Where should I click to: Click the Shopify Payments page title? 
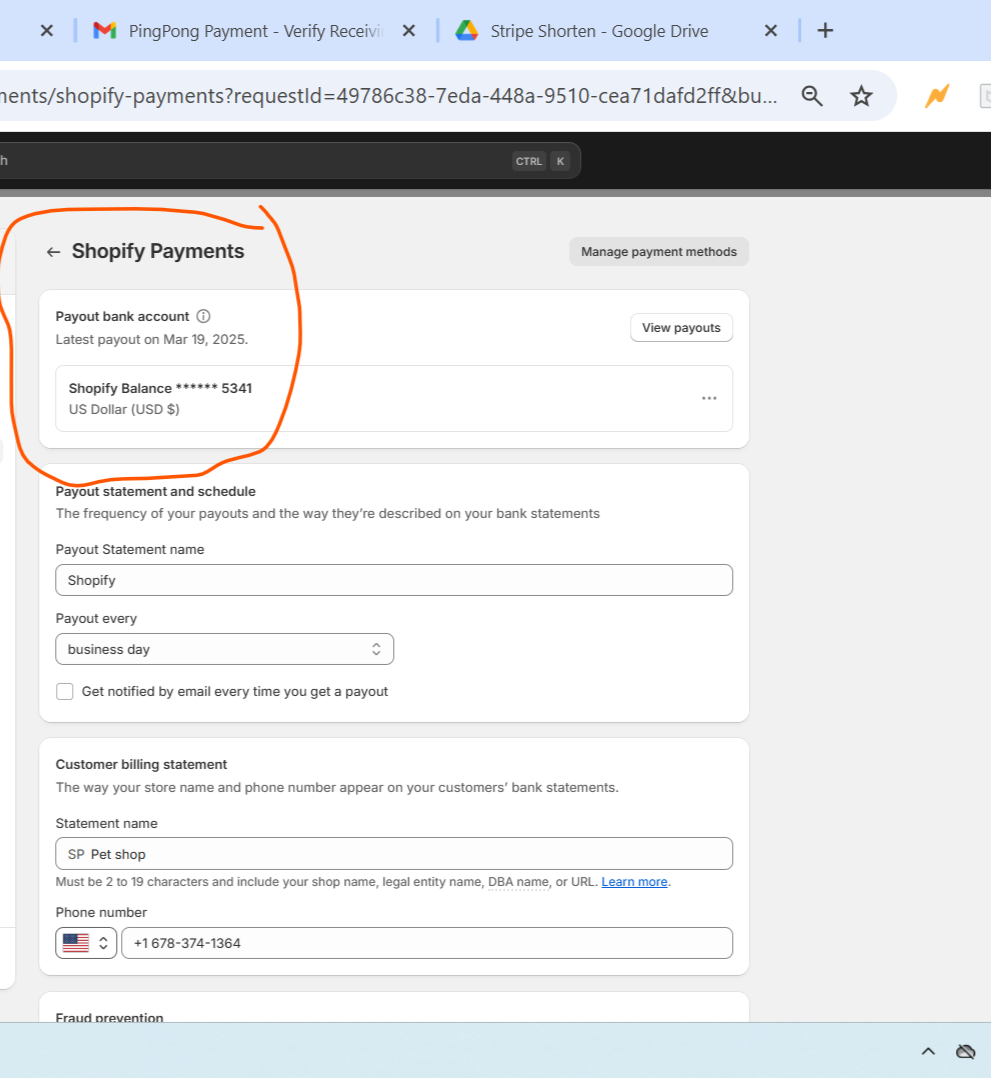[x=158, y=252]
